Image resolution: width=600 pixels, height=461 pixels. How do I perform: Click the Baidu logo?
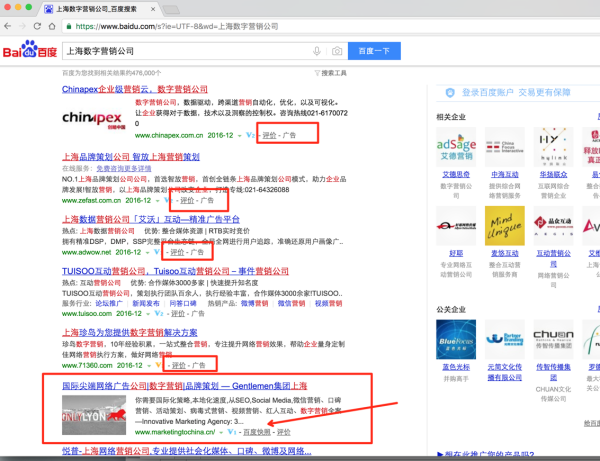(x=30, y=50)
